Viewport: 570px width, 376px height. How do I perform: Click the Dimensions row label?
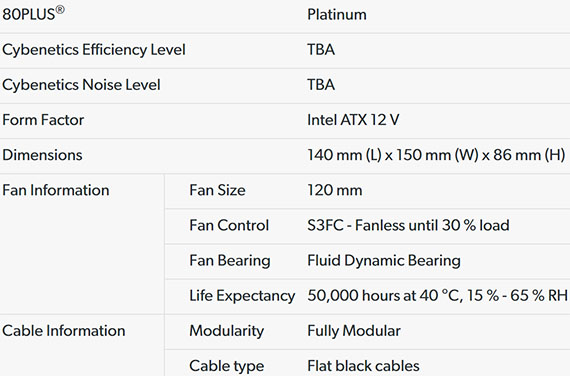click(x=42, y=155)
